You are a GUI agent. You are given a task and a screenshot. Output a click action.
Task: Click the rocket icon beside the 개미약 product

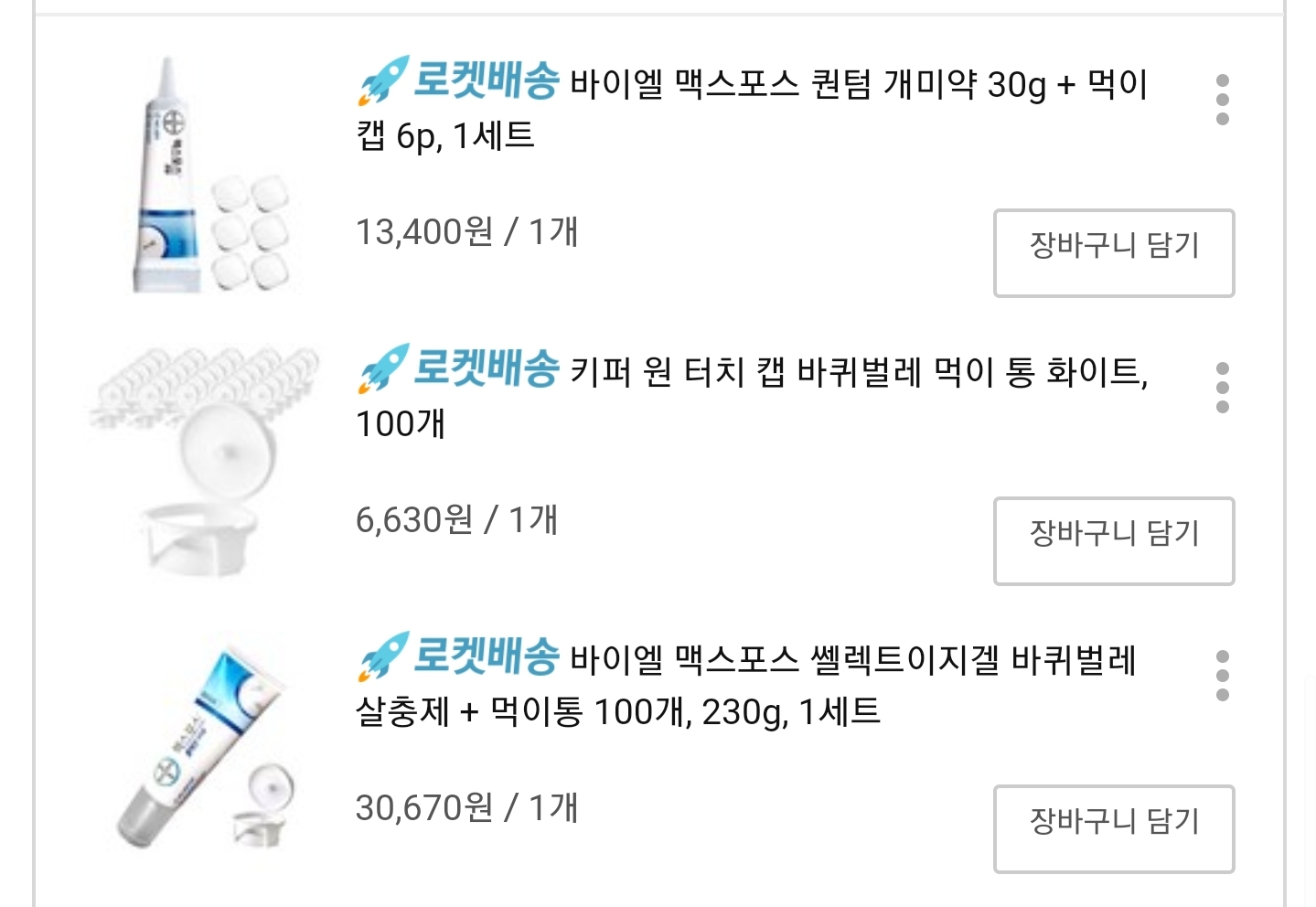tap(382, 80)
